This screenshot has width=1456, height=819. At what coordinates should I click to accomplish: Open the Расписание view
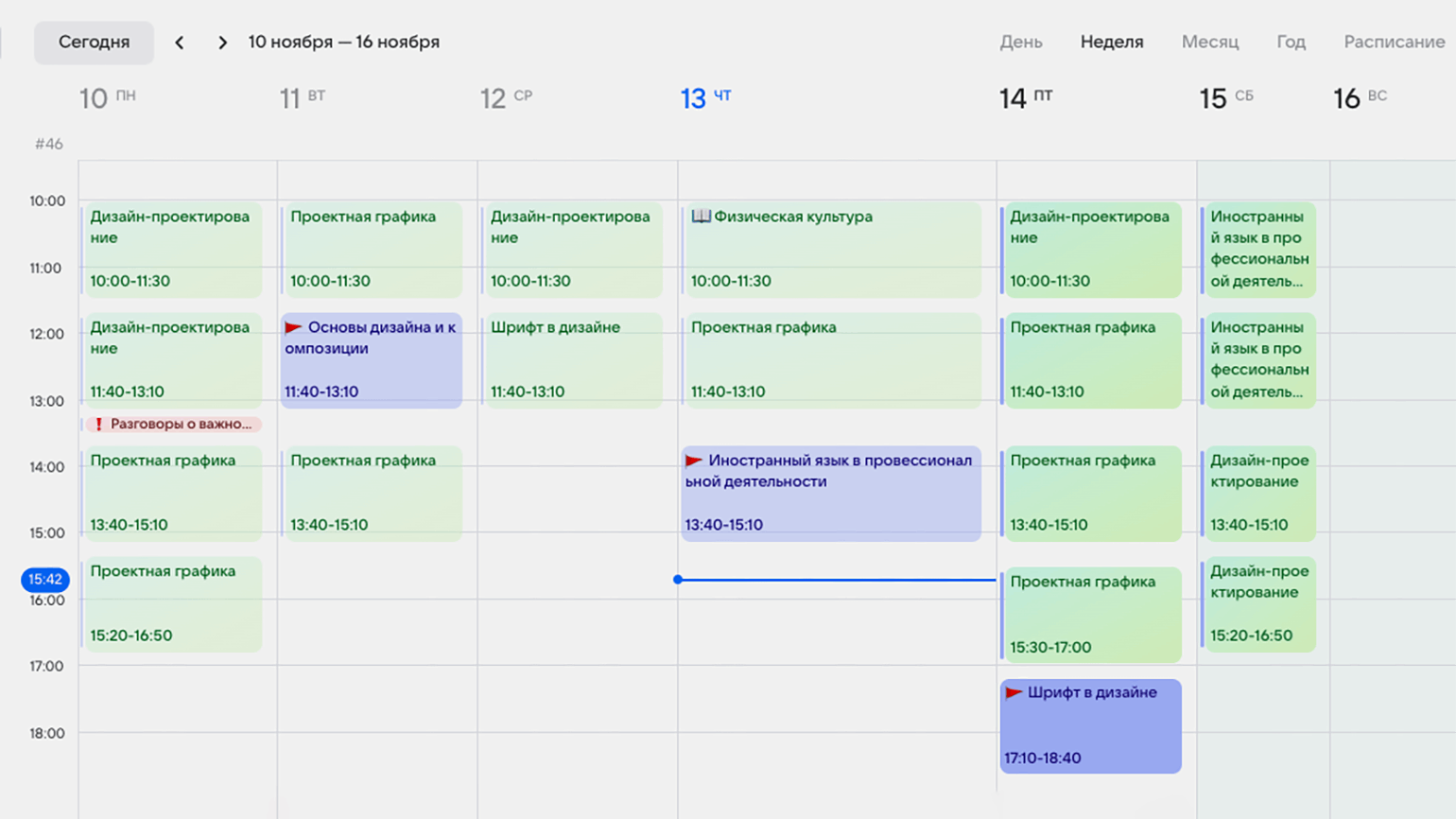point(1394,43)
